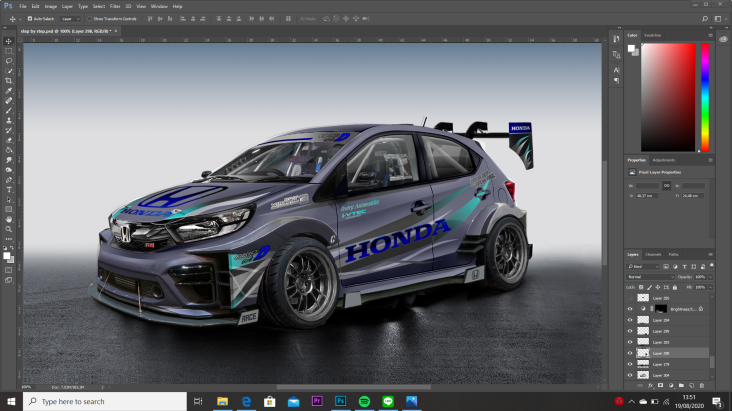
Task: Select the Crop tool
Action: coord(8,80)
